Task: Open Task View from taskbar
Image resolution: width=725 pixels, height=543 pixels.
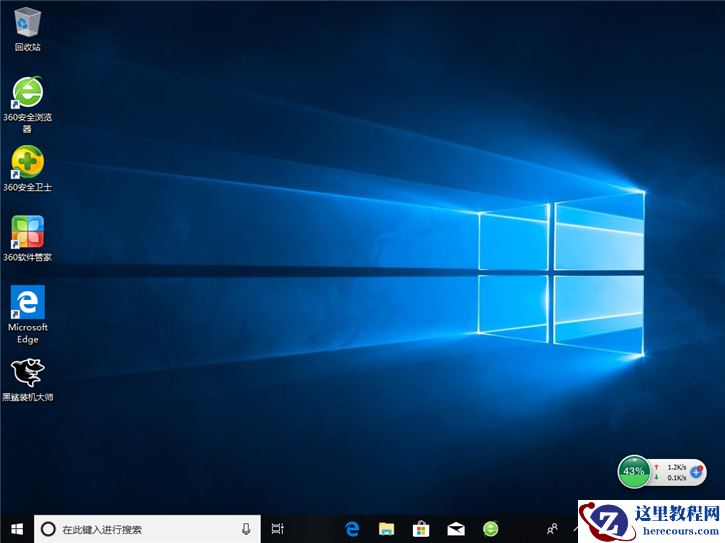Action: tap(277, 529)
